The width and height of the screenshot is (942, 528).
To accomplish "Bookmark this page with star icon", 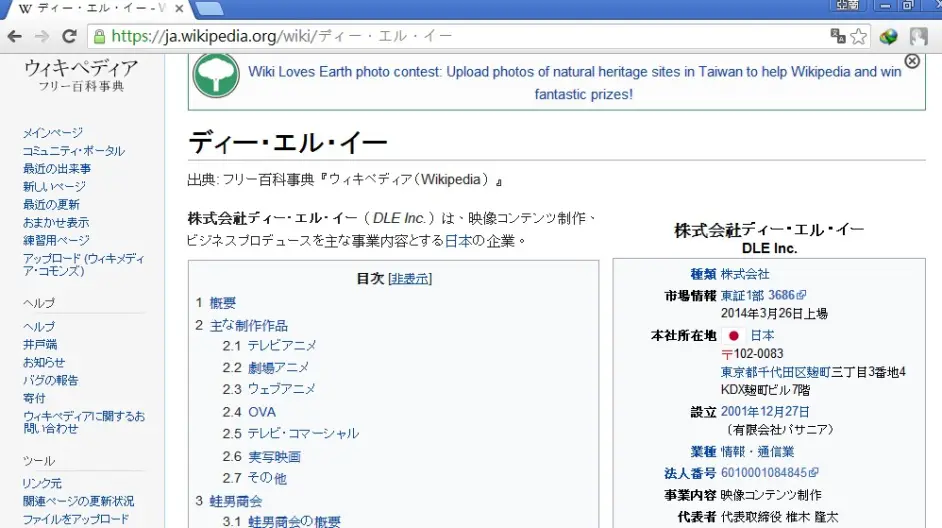I will tap(858, 37).
